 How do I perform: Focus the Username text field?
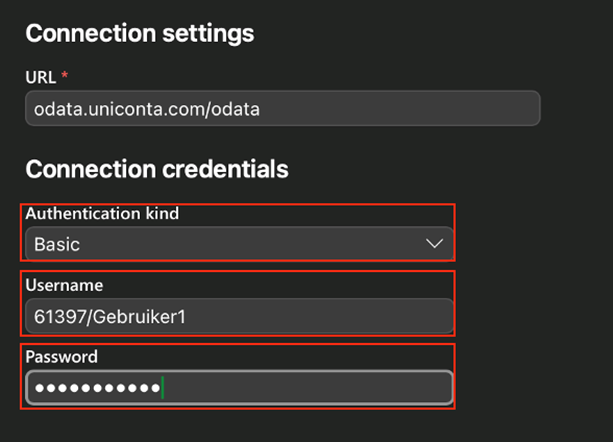[x=238, y=316]
